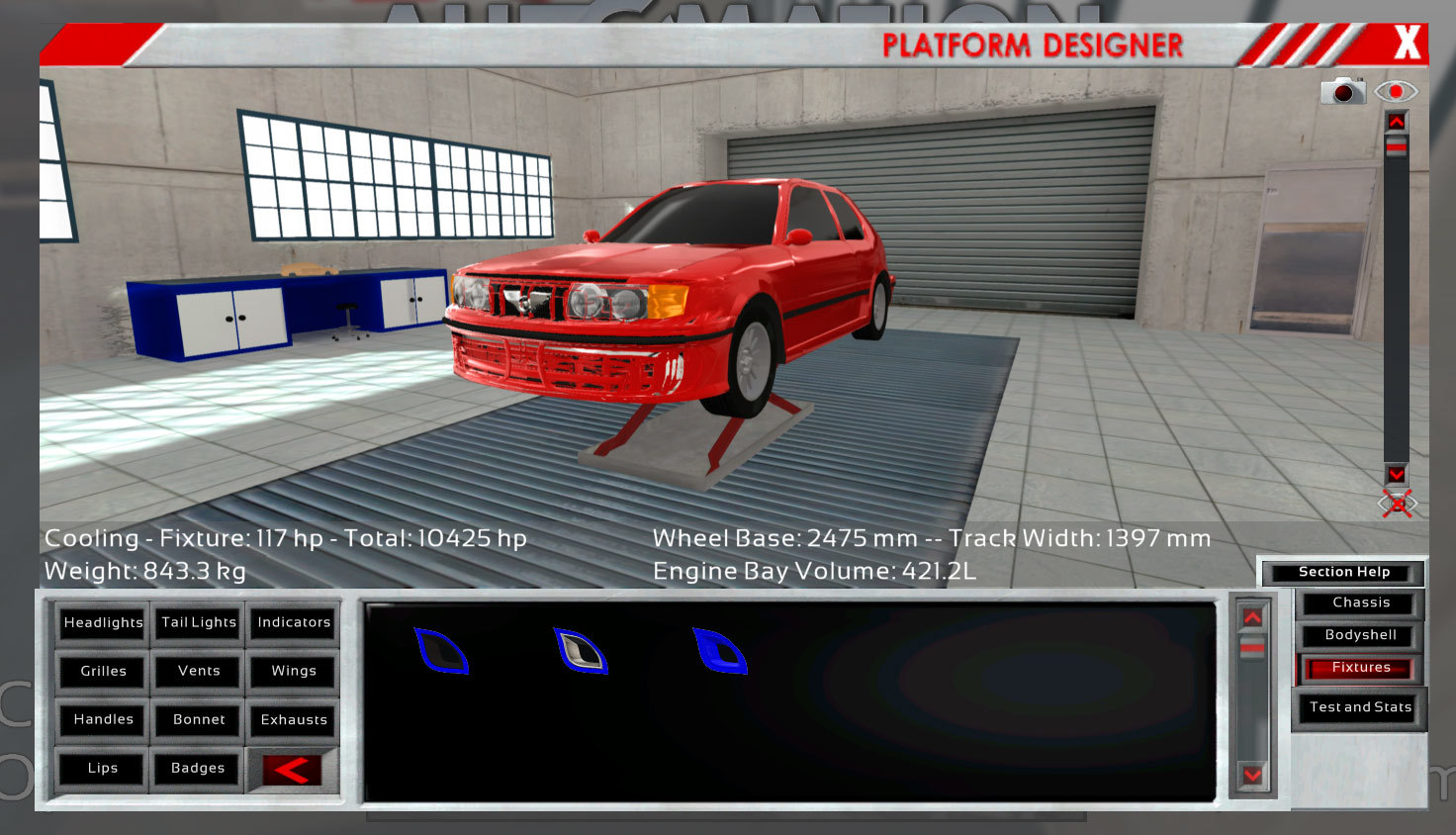Open the Badges fixture category

[x=198, y=768]
